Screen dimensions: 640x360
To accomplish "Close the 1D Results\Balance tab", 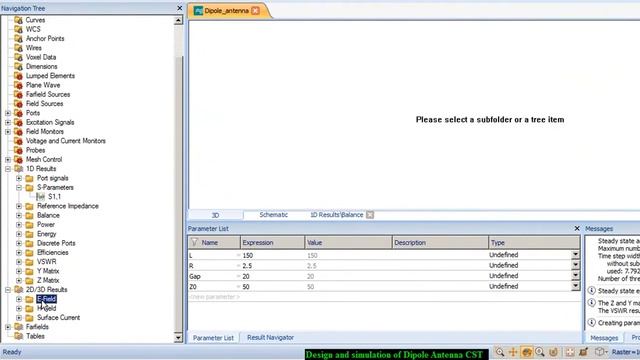I will [x=370, y=215].
